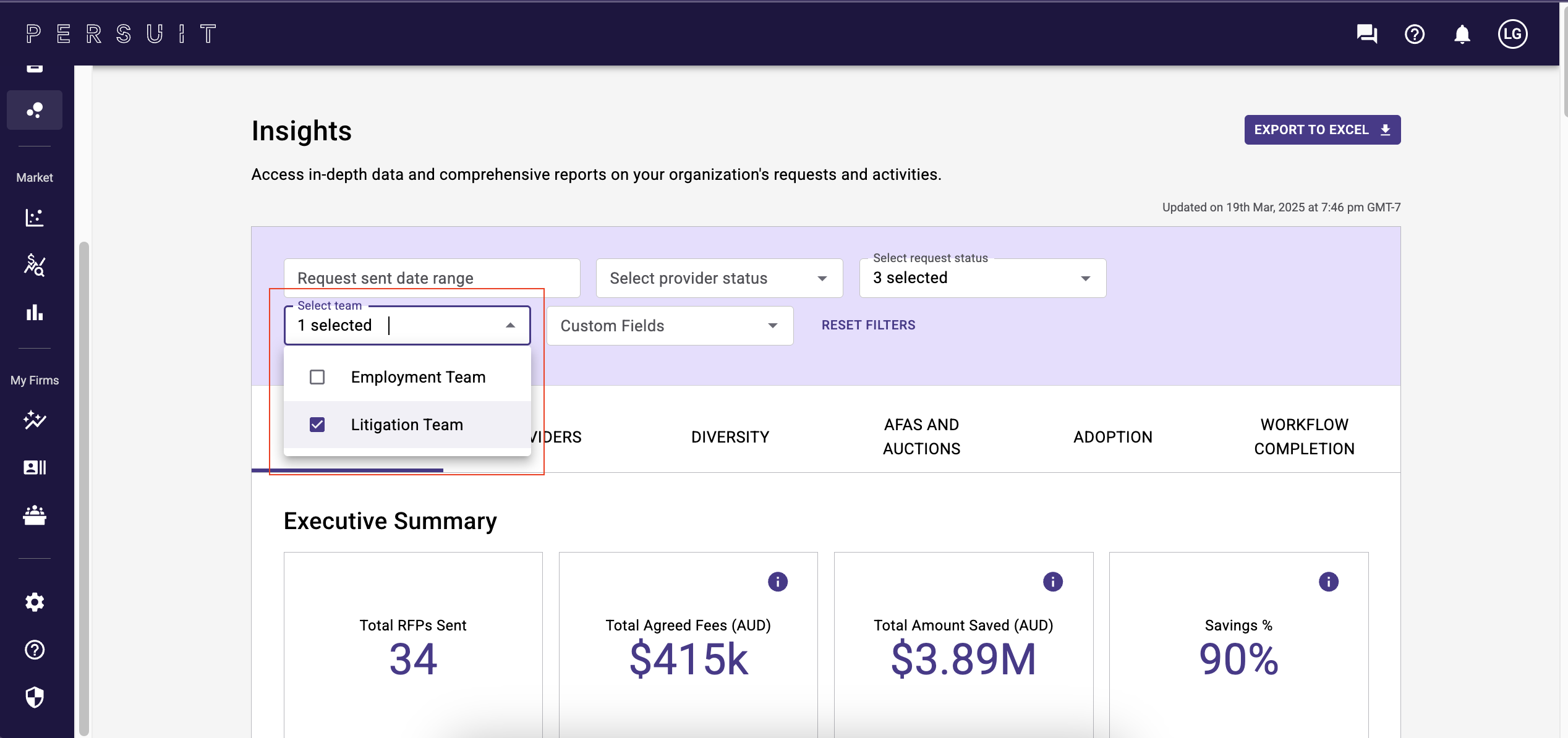This screenshot has width=1568, height=738.
Task: Click Export to Excel button
Action: pyautogui.click(x=1323, y=130)
